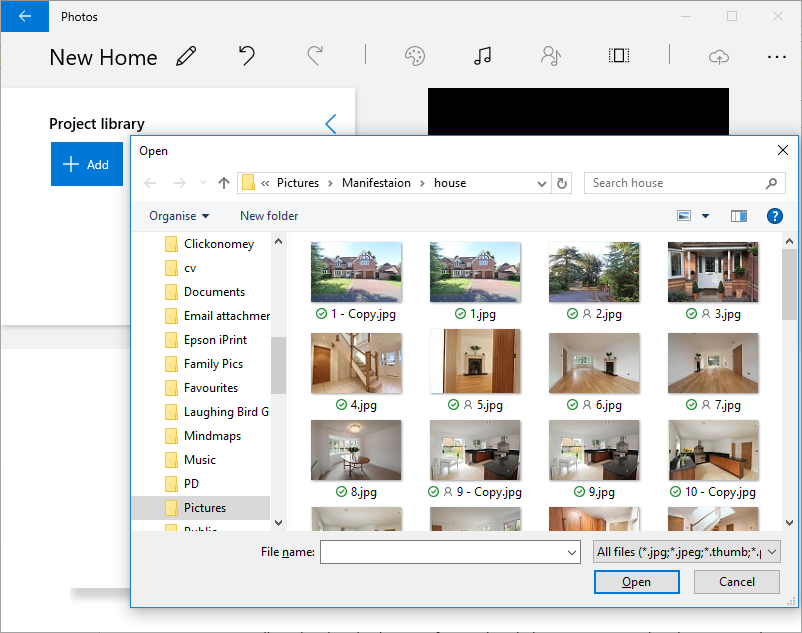This screenshot has height=633, width=802.
Task: Select 4.jpg staircase thumbnail
Action: [356, 363]
